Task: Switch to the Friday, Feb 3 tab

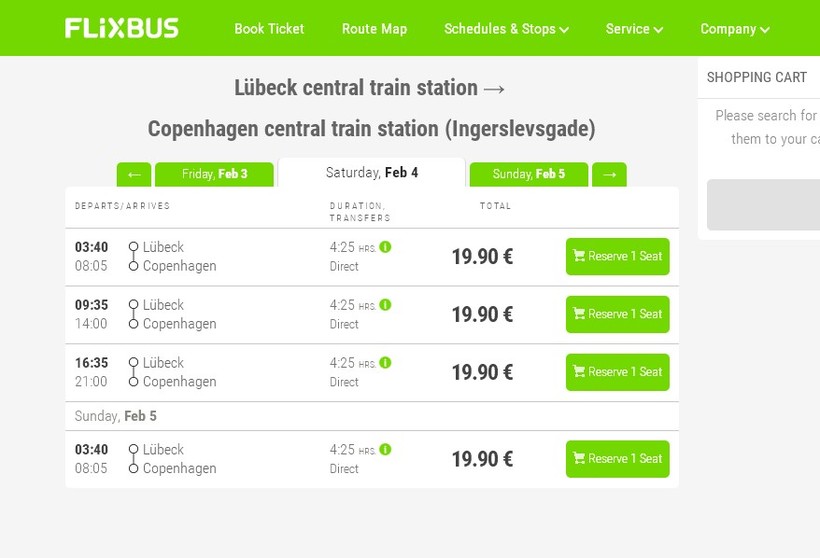Action: pos(214,175)
